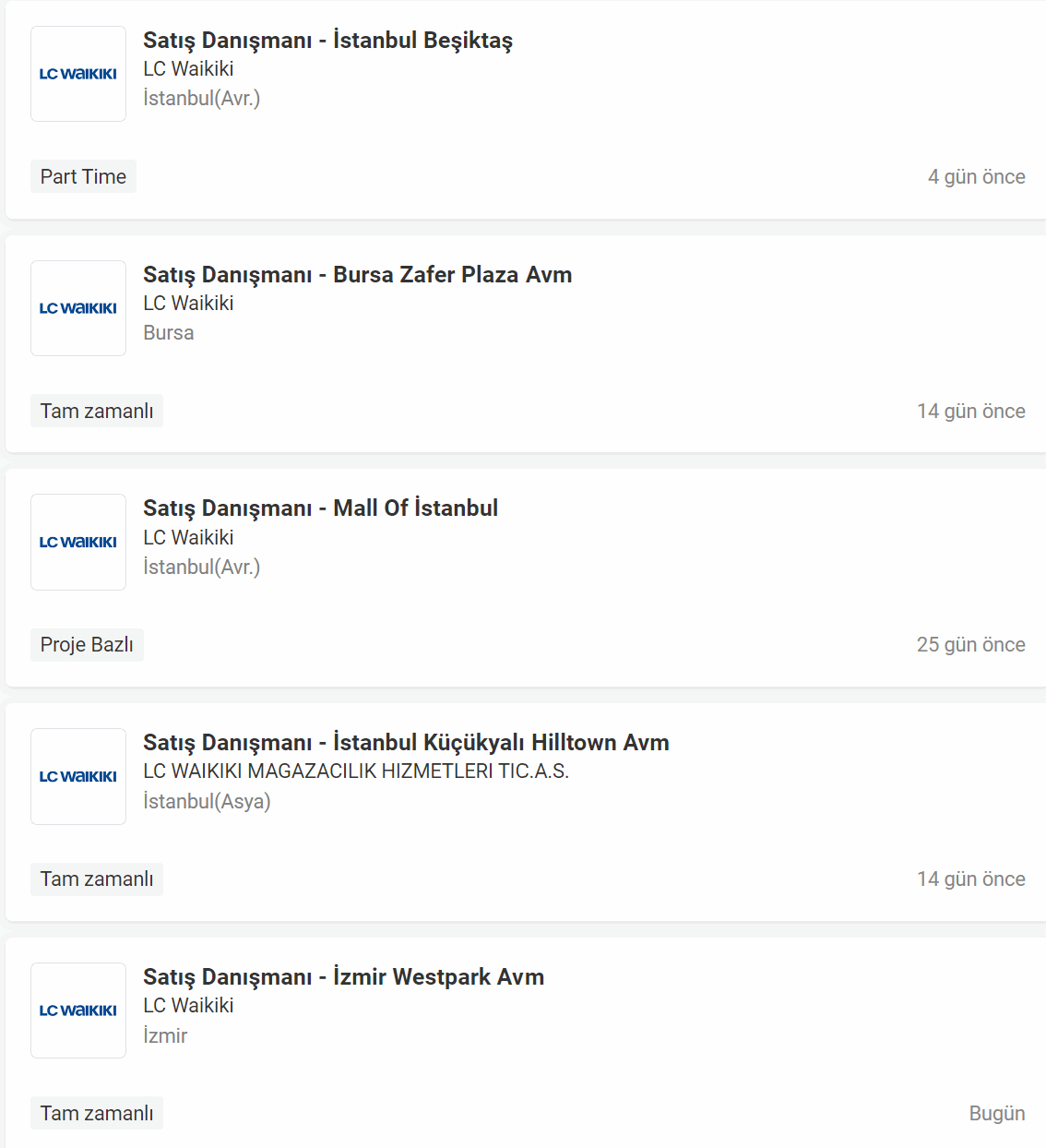This screenshot has height=1148, width=1046.
Task: Click the Proje Bazlı tag
Action: (x=87, y=644)
